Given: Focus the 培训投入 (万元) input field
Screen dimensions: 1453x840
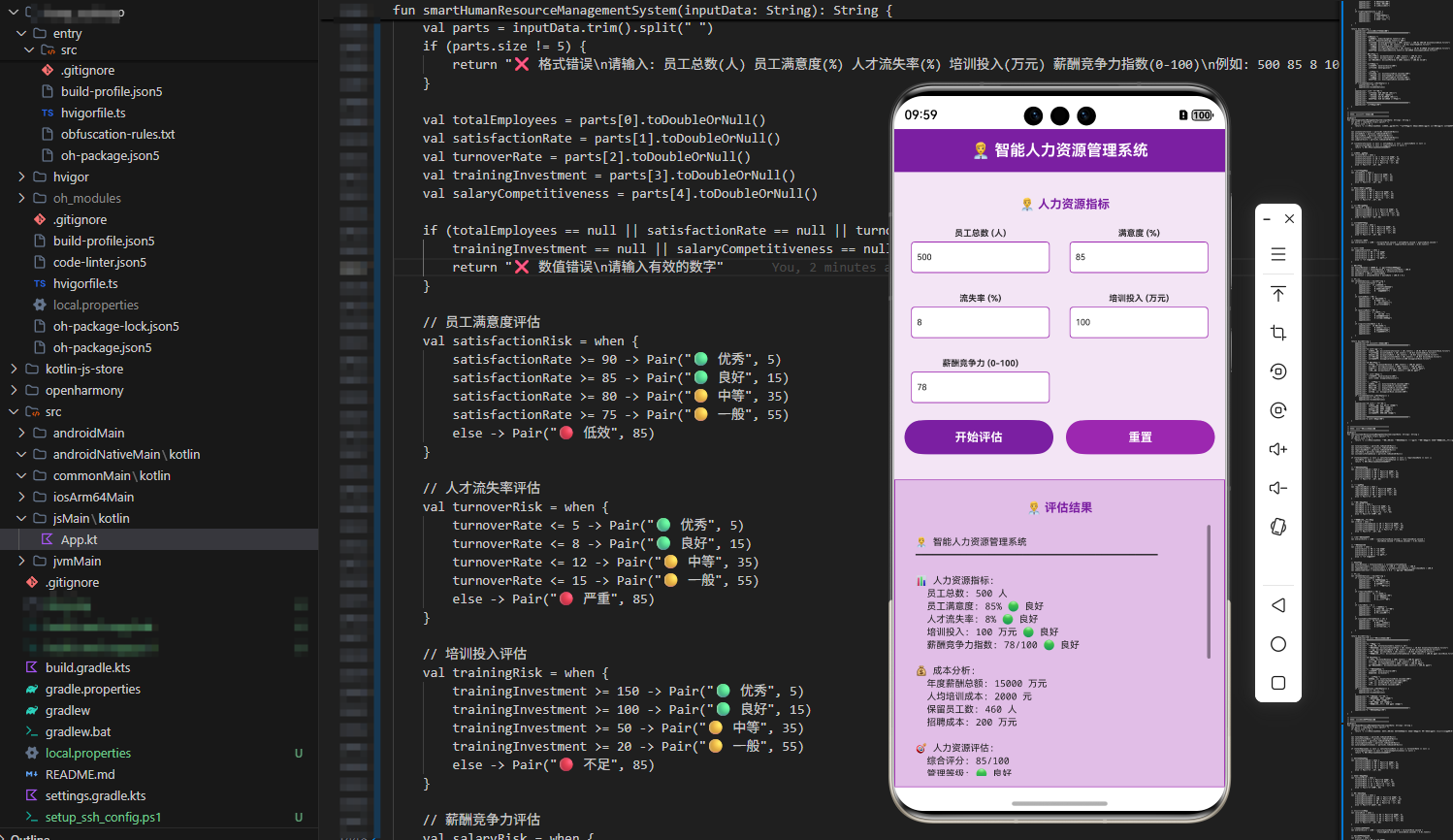Looking at the screenshot, I should point(1139,322).
